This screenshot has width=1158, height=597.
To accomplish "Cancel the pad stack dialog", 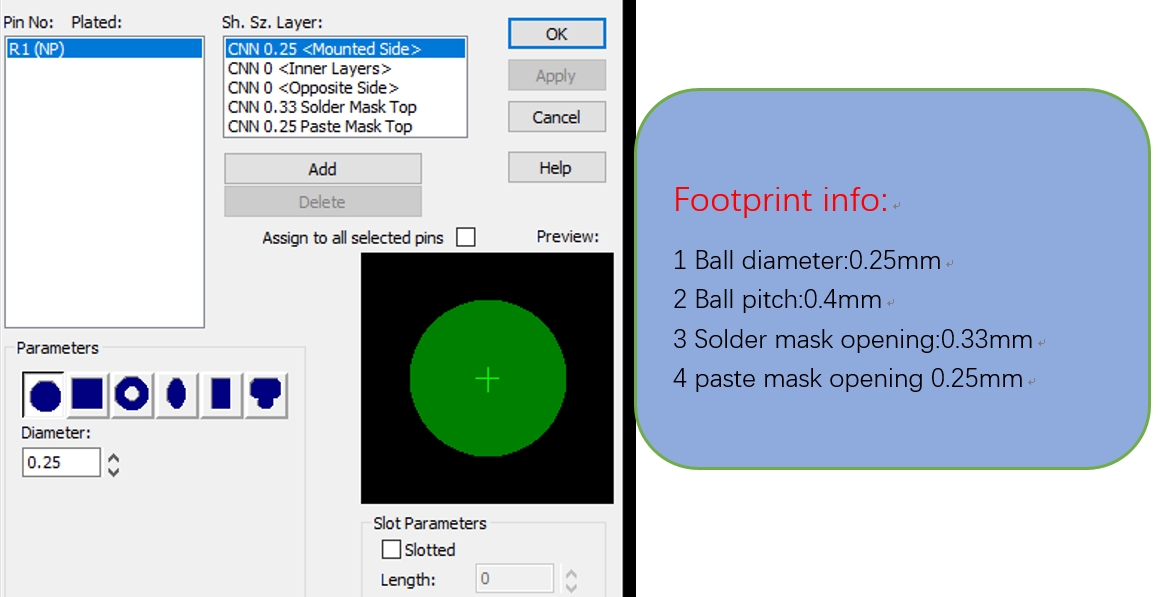I will 557,117.
